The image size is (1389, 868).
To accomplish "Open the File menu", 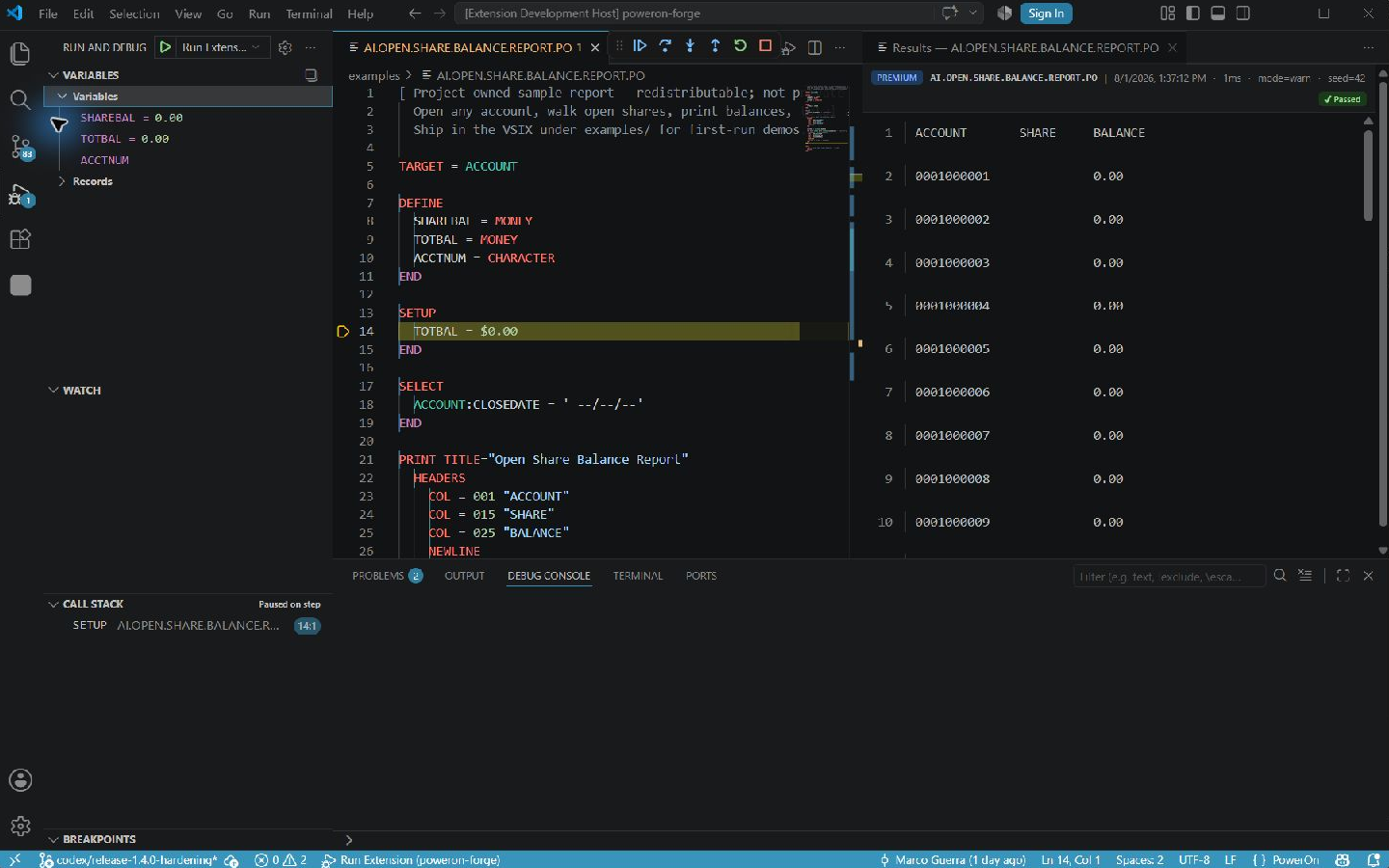I will [48, 14].
